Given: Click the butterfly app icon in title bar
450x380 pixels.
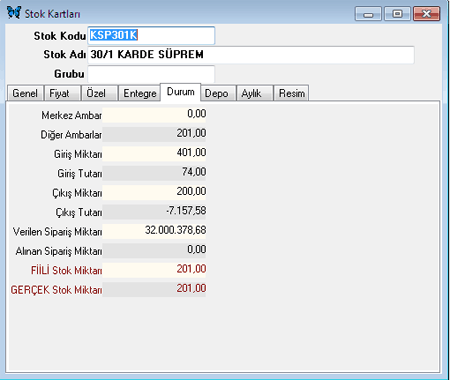Looking at the screenshot, I should point(14,13).
